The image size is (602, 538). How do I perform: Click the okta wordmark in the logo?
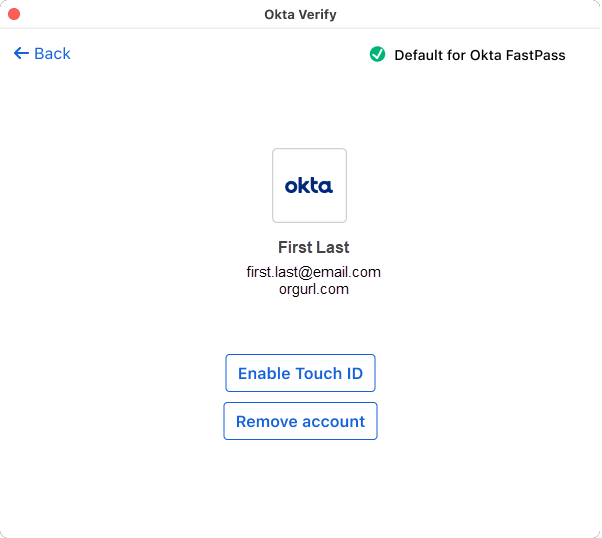309,185
